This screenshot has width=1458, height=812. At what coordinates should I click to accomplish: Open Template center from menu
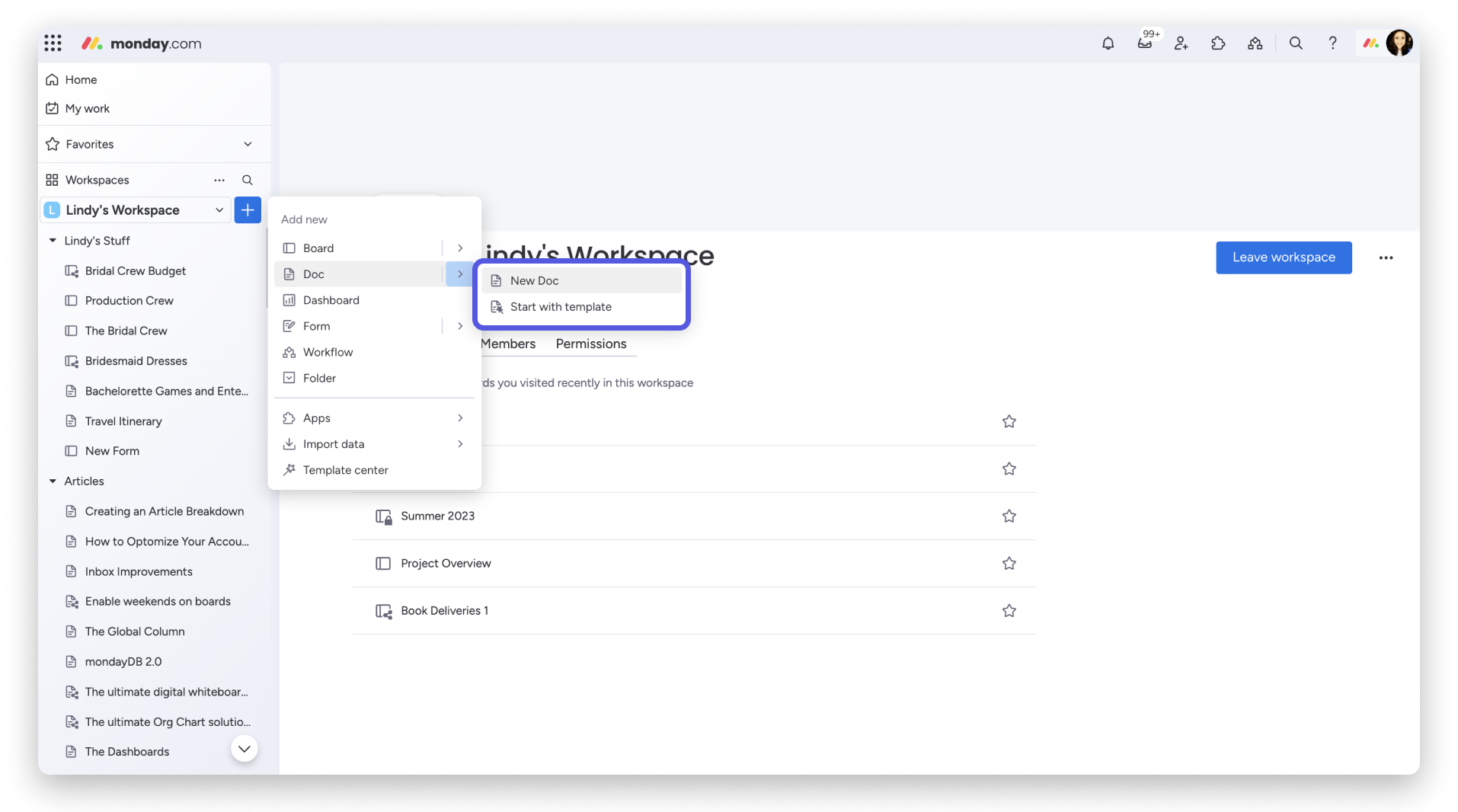tap(374, 470)
